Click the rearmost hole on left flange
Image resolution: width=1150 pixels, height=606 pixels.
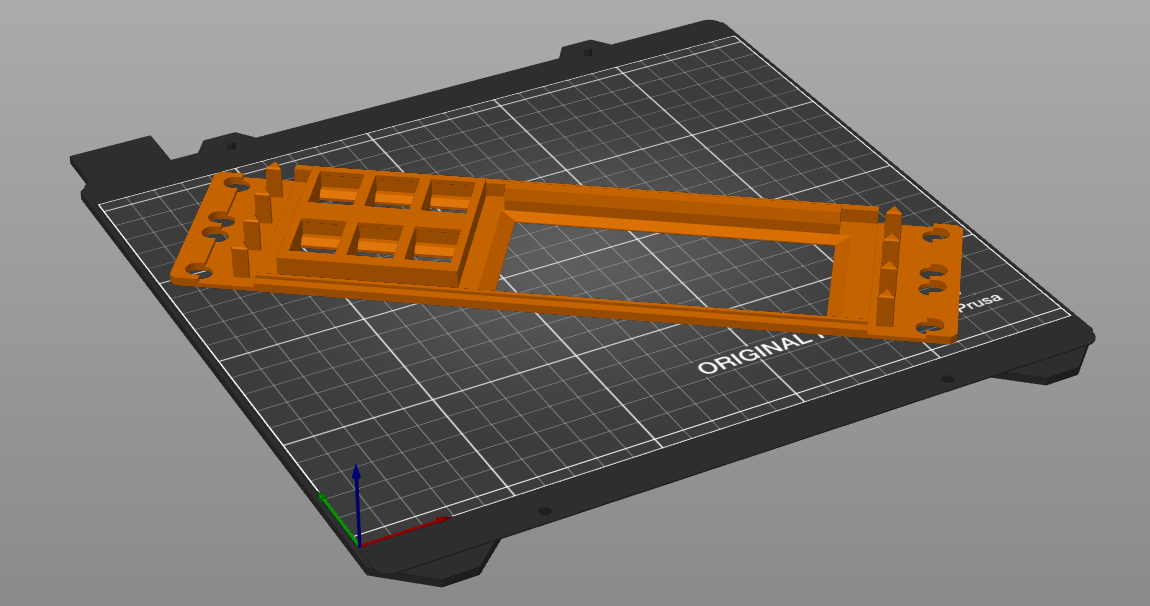236,184
